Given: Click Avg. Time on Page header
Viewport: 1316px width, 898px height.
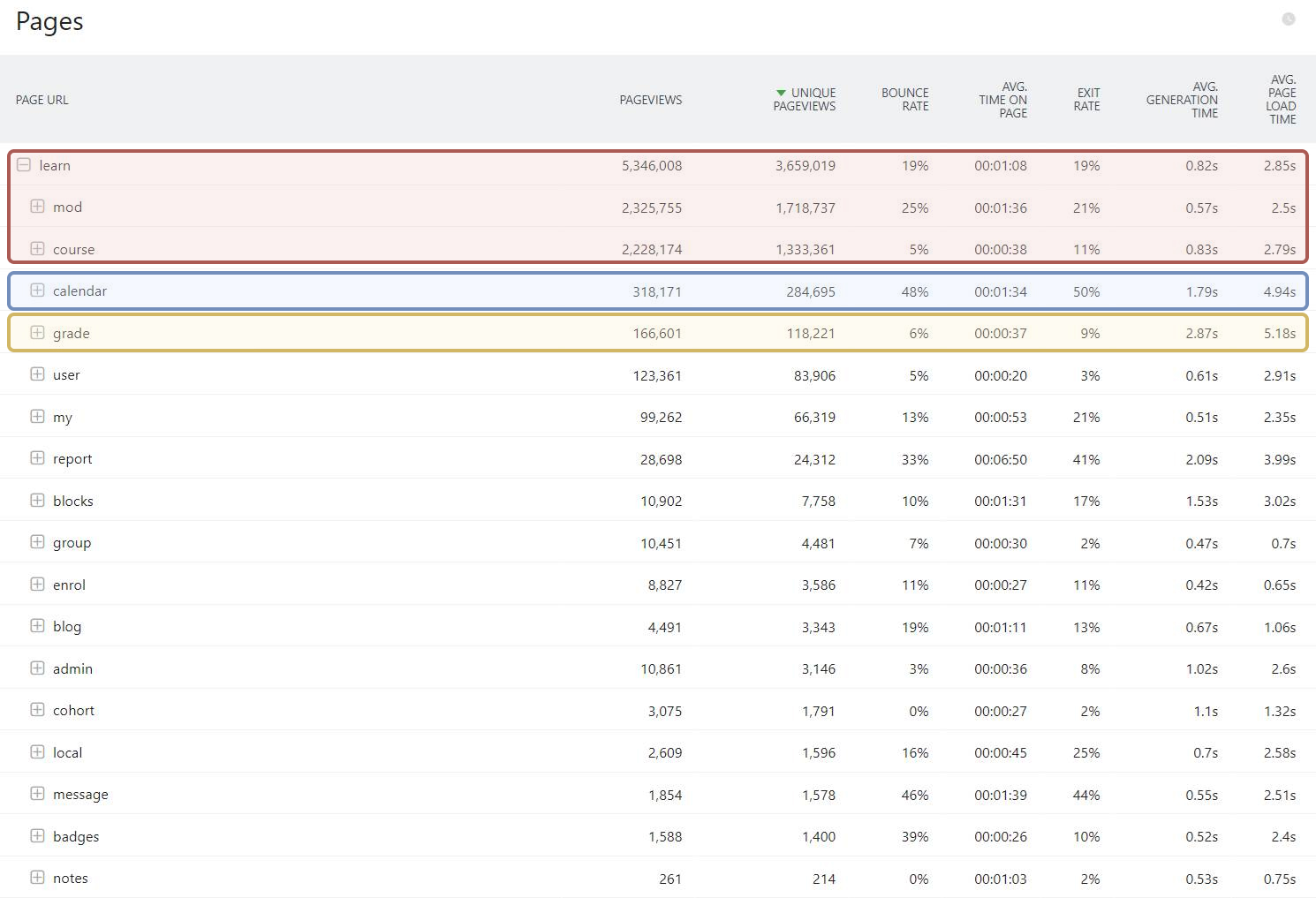Looking at the screenshot, I should [x=1002, y=100].
